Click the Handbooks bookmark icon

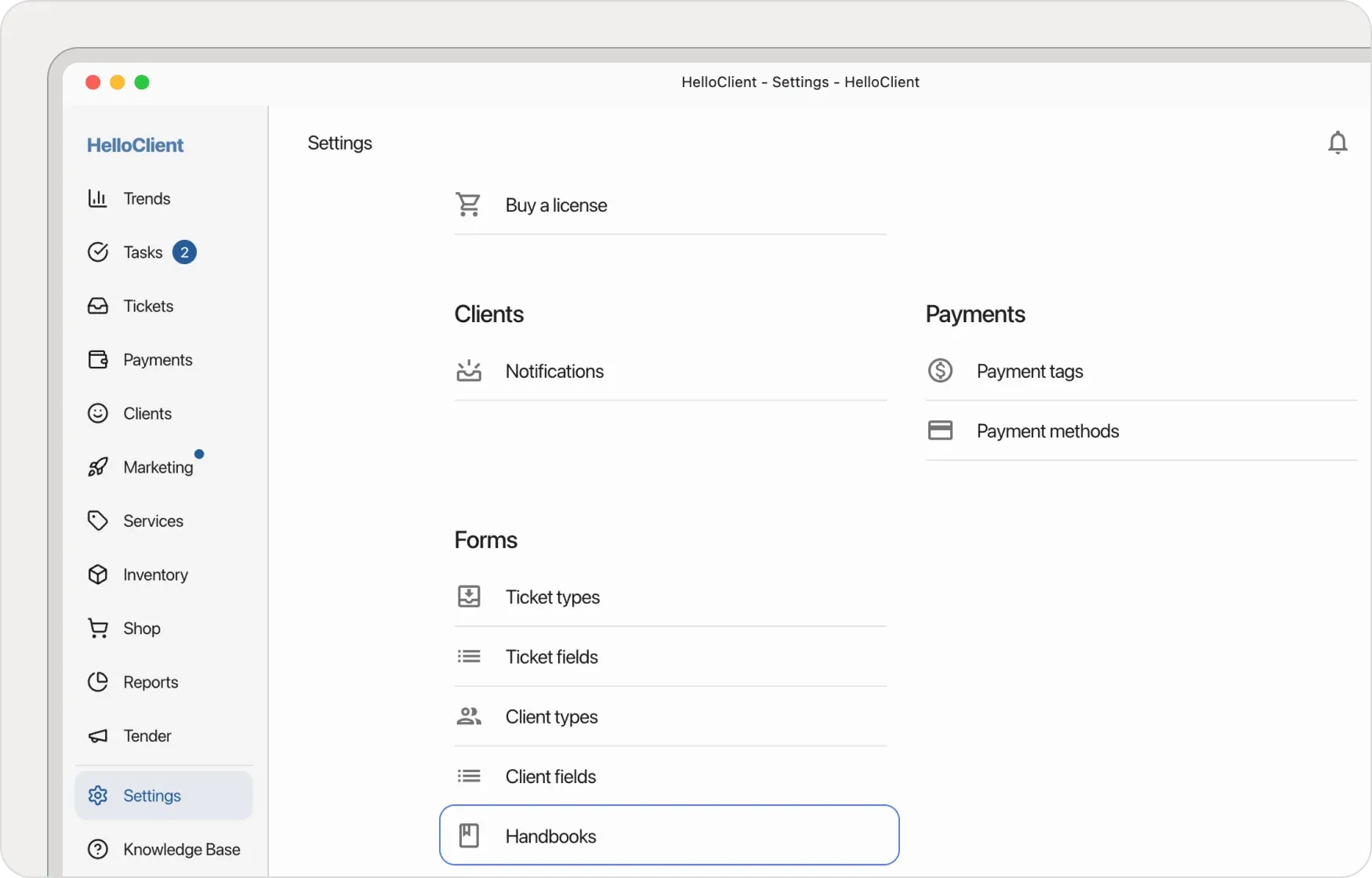pos(469,836)
